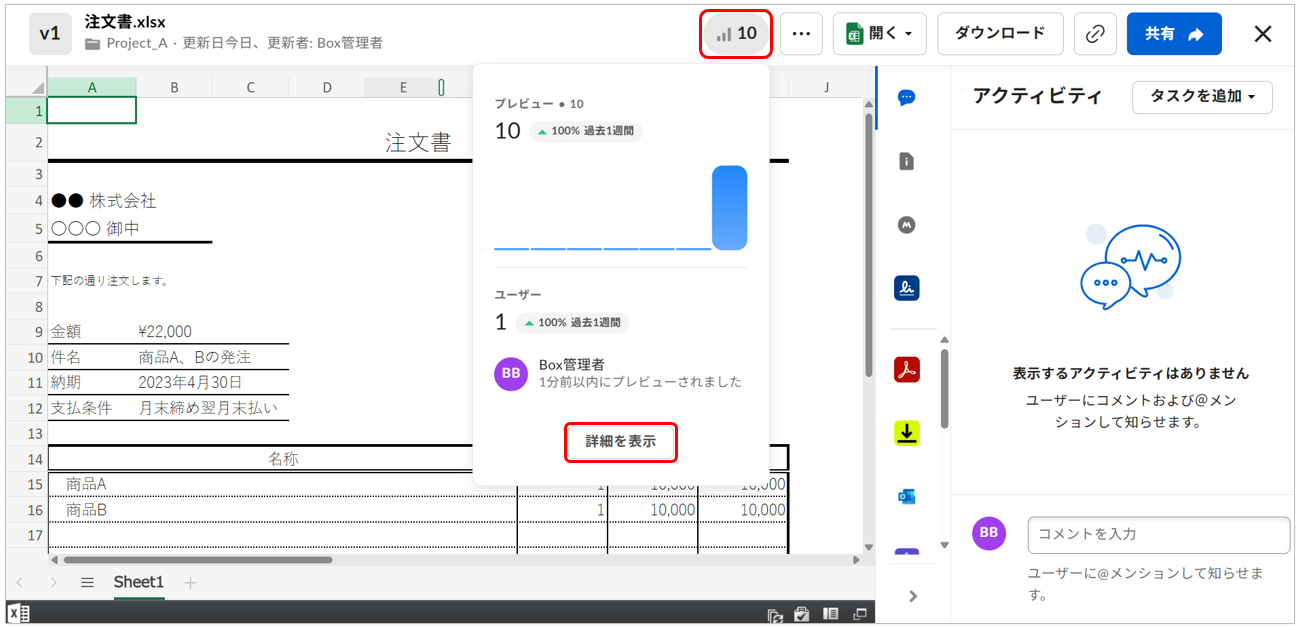Click the blue 共有 share button
The height and width of the screenshot is (626, 1296).
click(x=1173, y=34)
